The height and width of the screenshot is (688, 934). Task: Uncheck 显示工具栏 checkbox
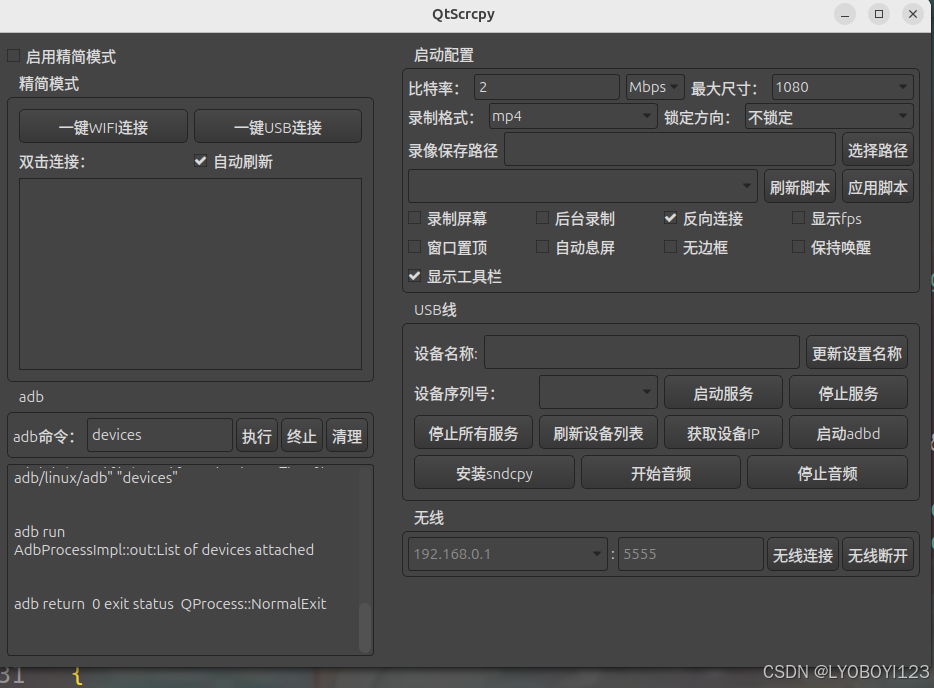pyautogui.click(x=415, y=276)
